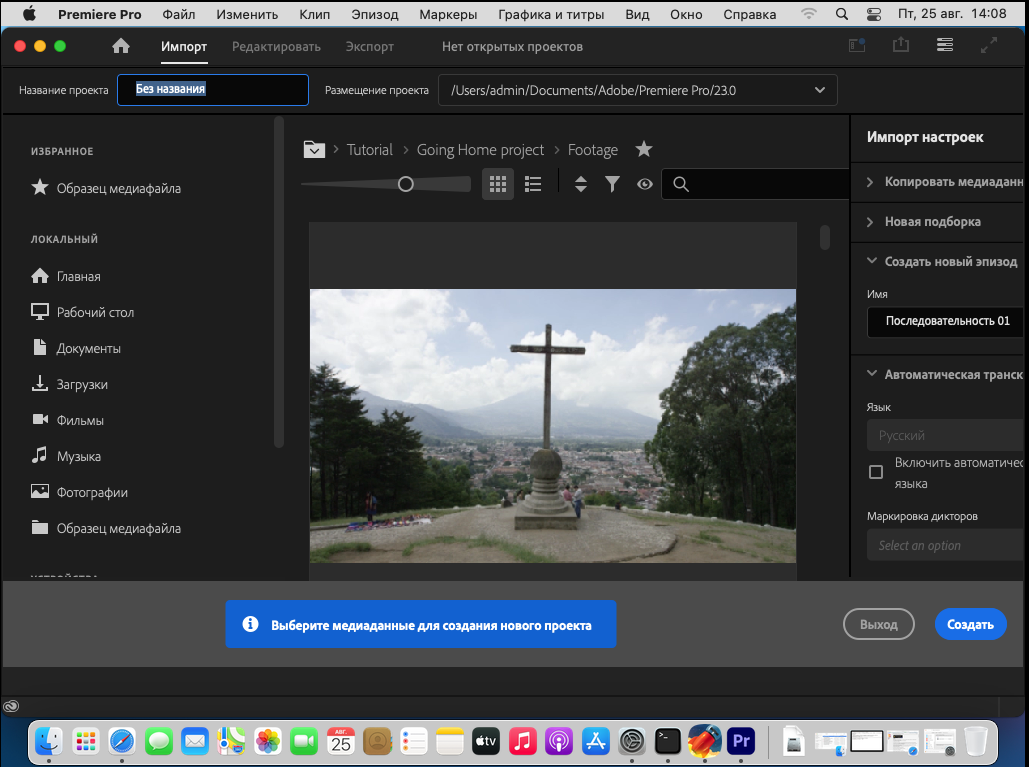
Task: Open the project location path dropdown
Action: click(820, 90)
